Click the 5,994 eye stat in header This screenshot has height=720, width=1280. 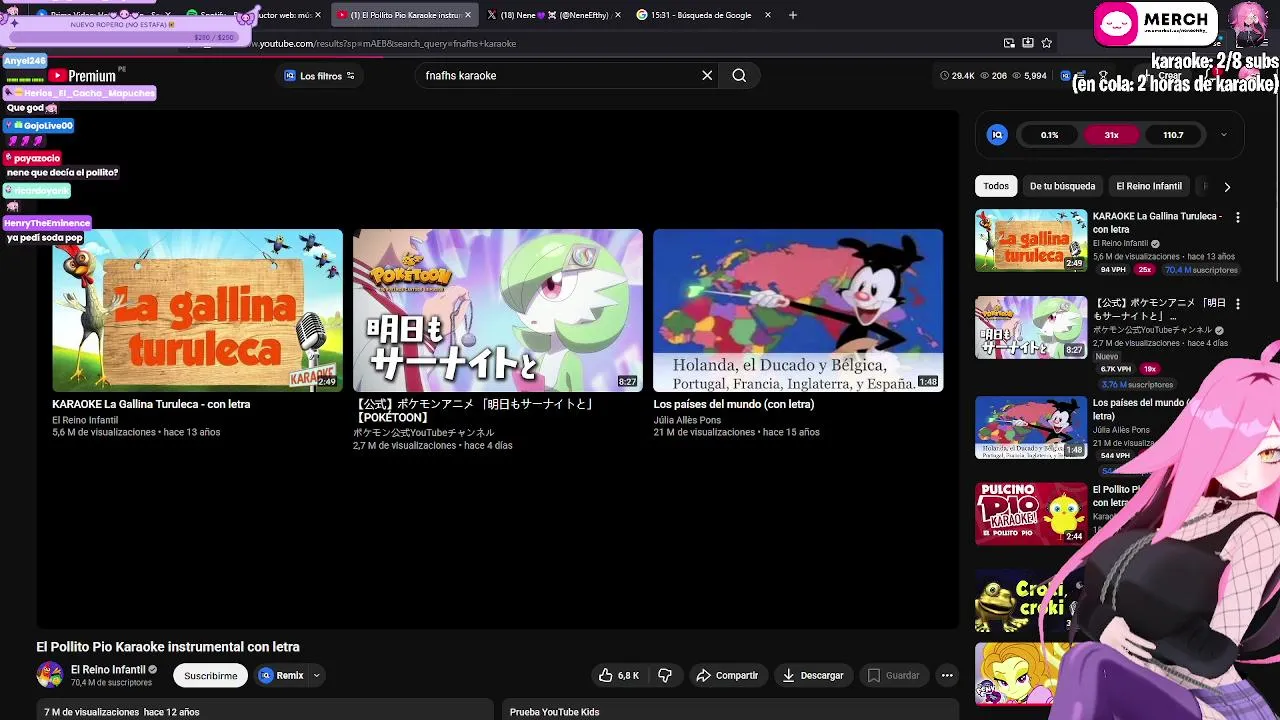point(1029,76)
